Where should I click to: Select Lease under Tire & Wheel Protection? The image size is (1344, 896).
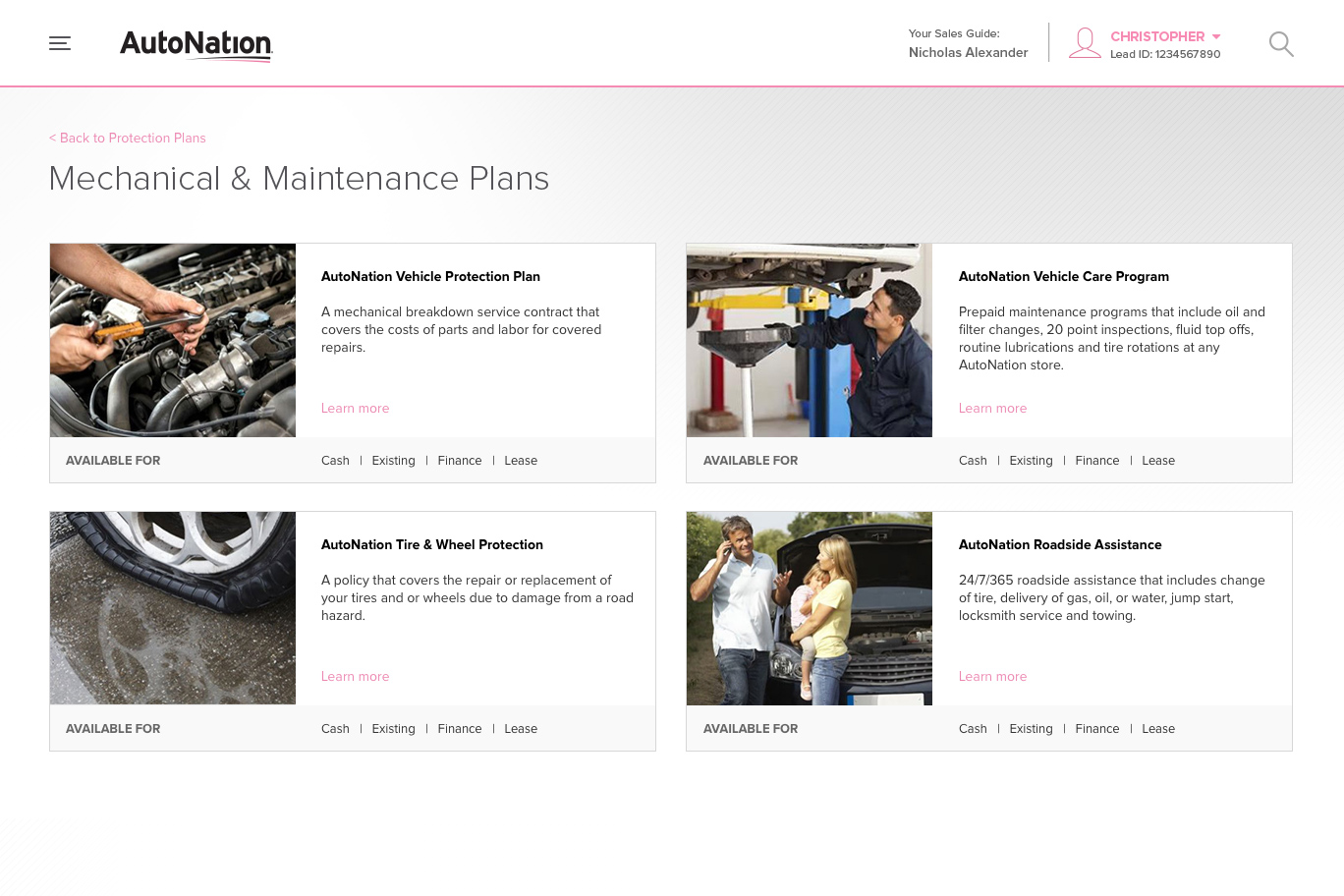point(521,728)
